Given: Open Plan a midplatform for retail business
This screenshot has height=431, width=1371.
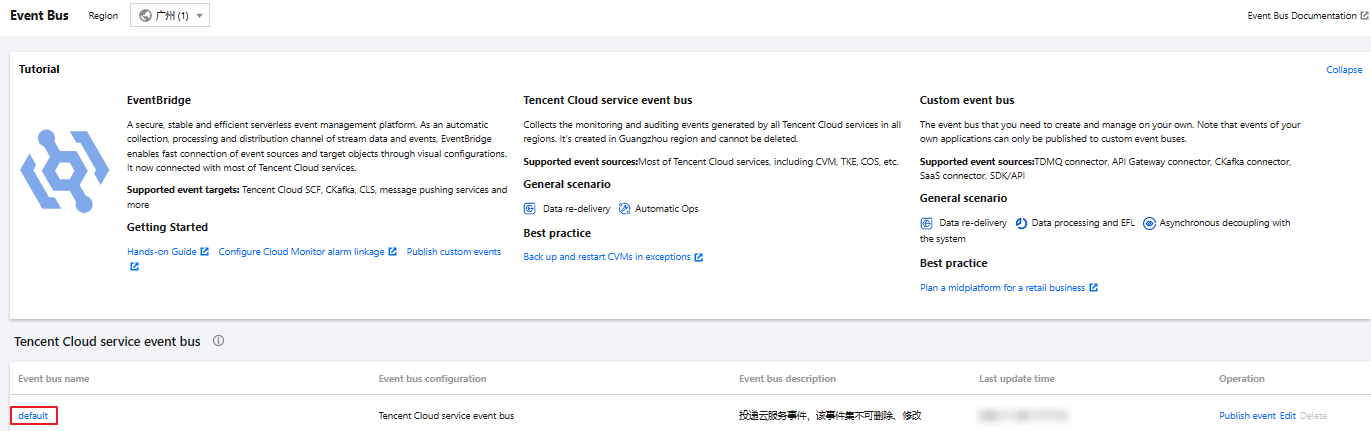Looking at the screenshot, I should pos(1002,288).
